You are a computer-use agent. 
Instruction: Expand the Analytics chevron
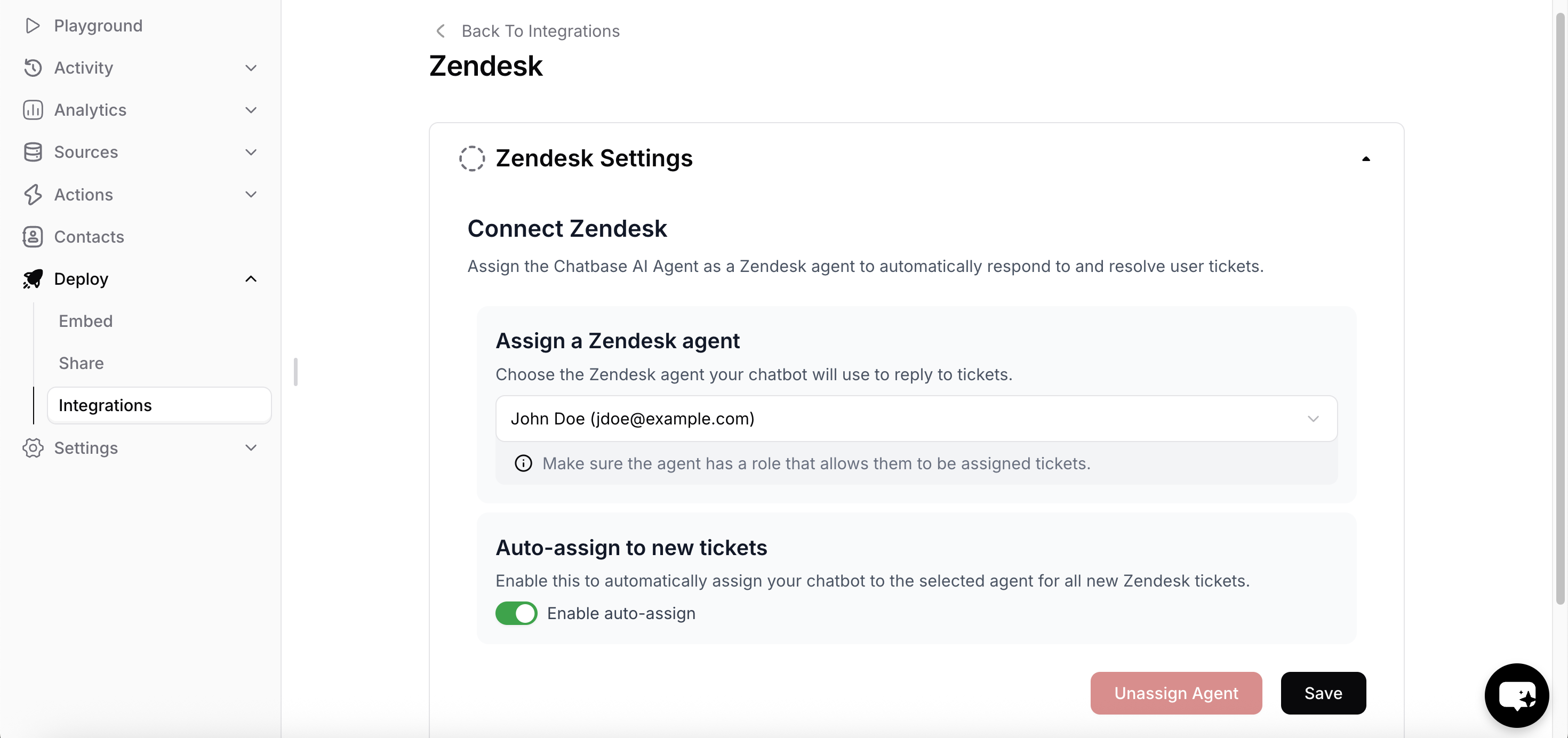[251, 110]
